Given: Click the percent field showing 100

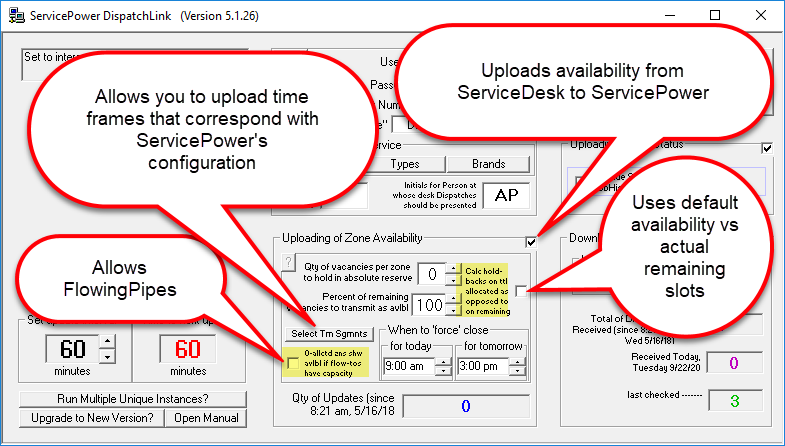Looking at the screenshot, I should click(x=430, y=305).
